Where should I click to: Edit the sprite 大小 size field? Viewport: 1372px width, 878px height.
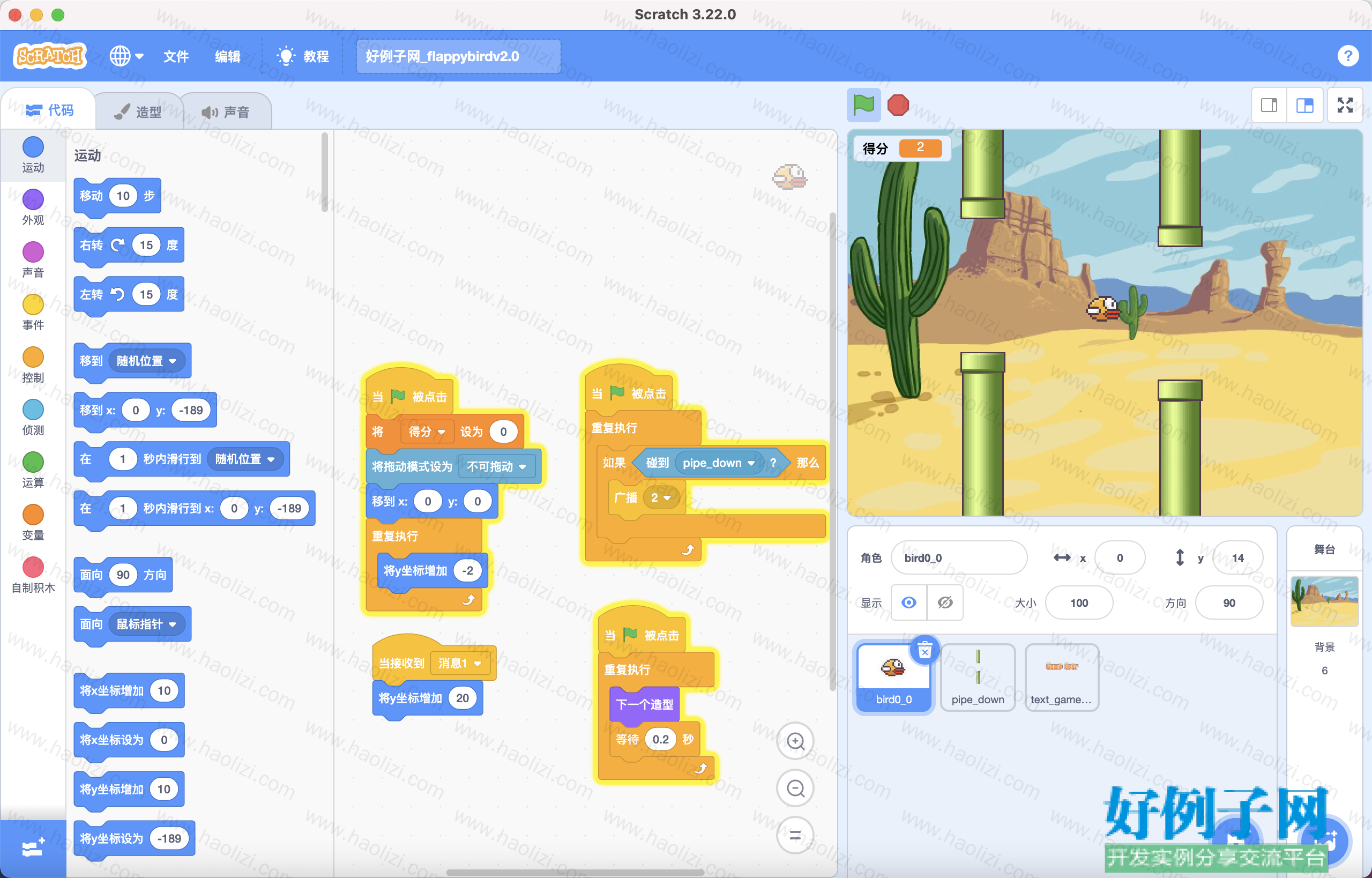pos(1079,602)
